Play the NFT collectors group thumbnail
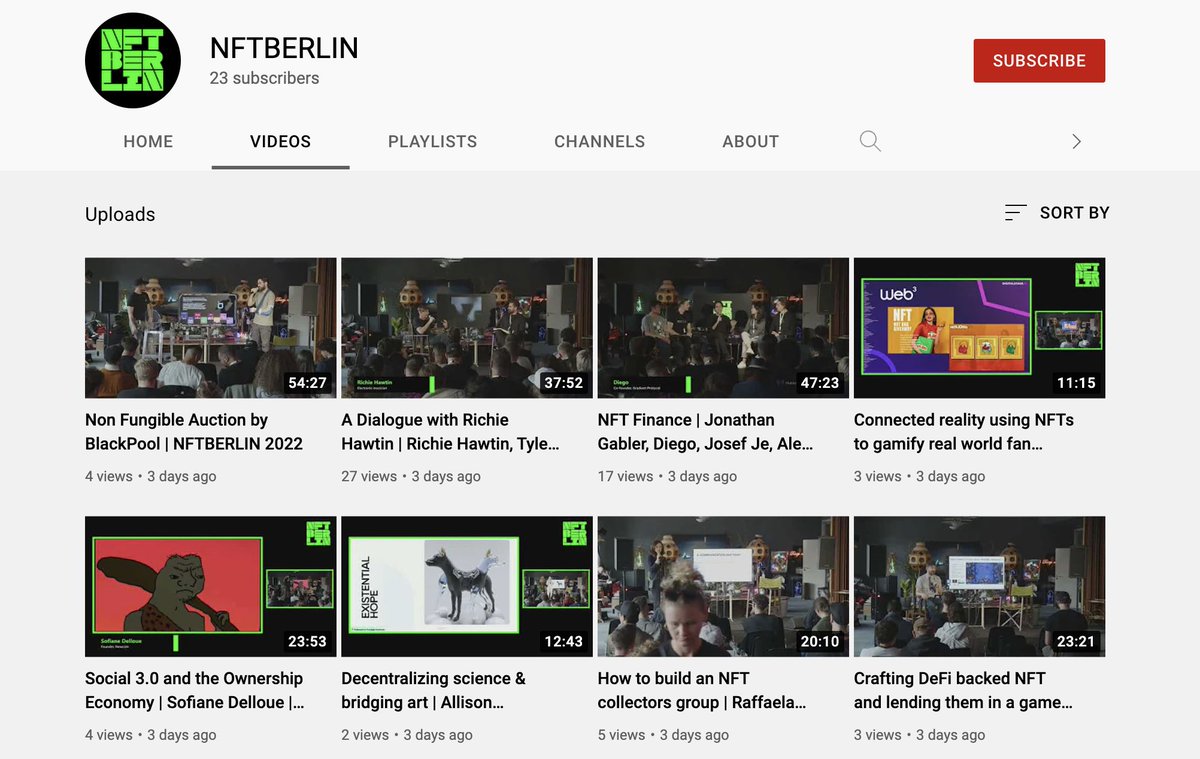1200x759 pixels. [723, 586]
